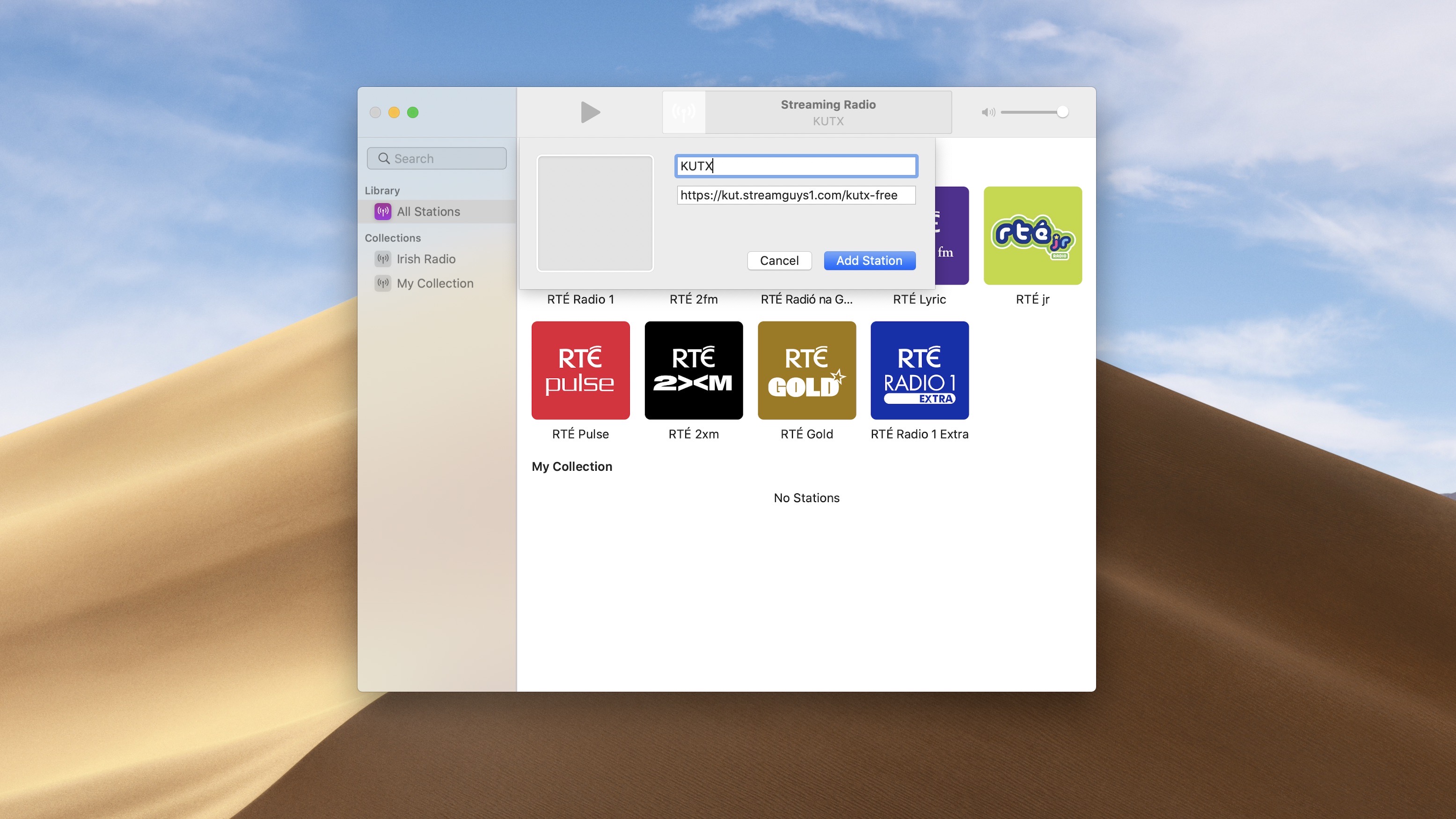Focus the Search field in sidebar
The image size is (1456, 819).
pyautogui.click(x=436, y=159)
